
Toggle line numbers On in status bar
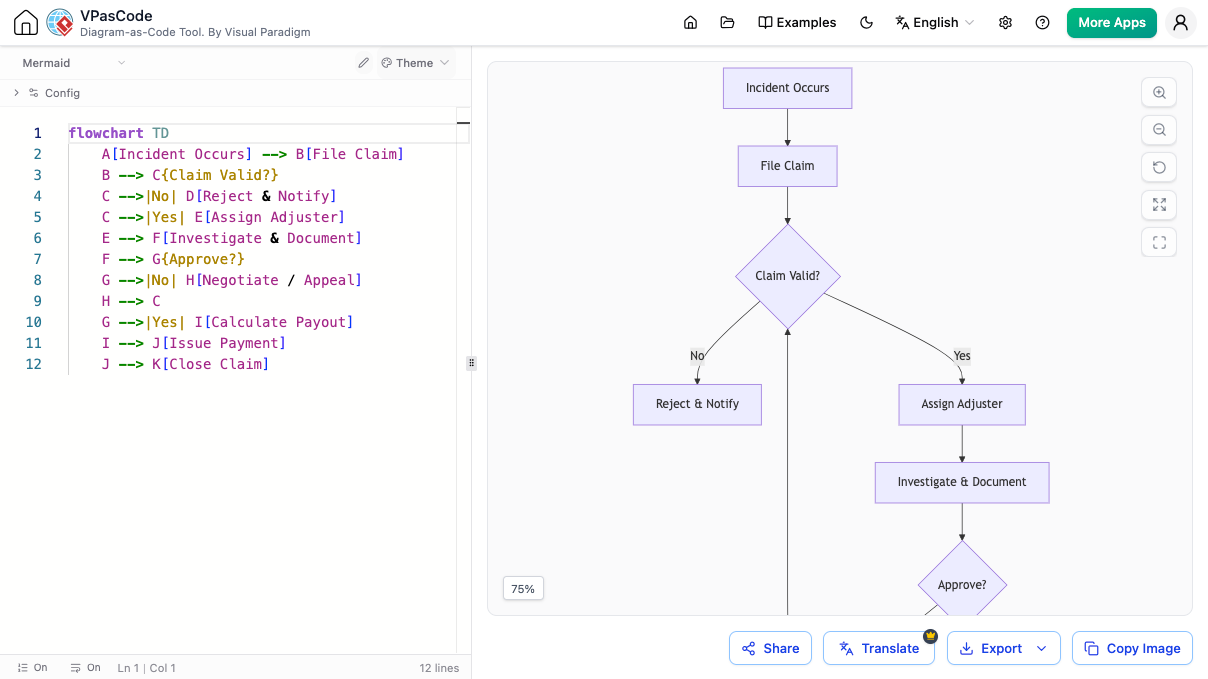(x=32, y=667)
